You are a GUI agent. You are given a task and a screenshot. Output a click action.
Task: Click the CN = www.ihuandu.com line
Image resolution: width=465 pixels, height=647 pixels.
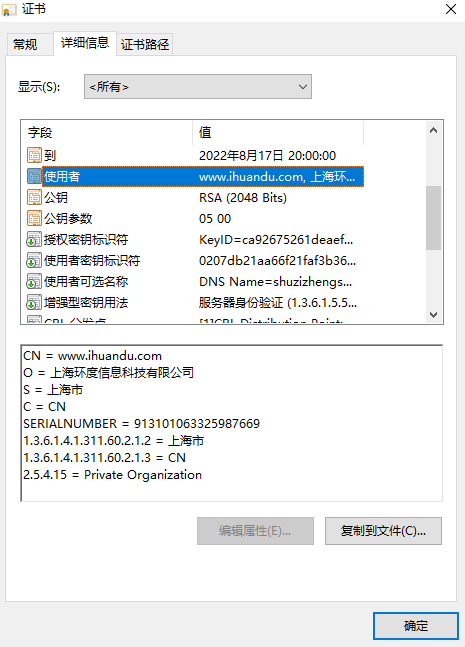tap(92, 356)
